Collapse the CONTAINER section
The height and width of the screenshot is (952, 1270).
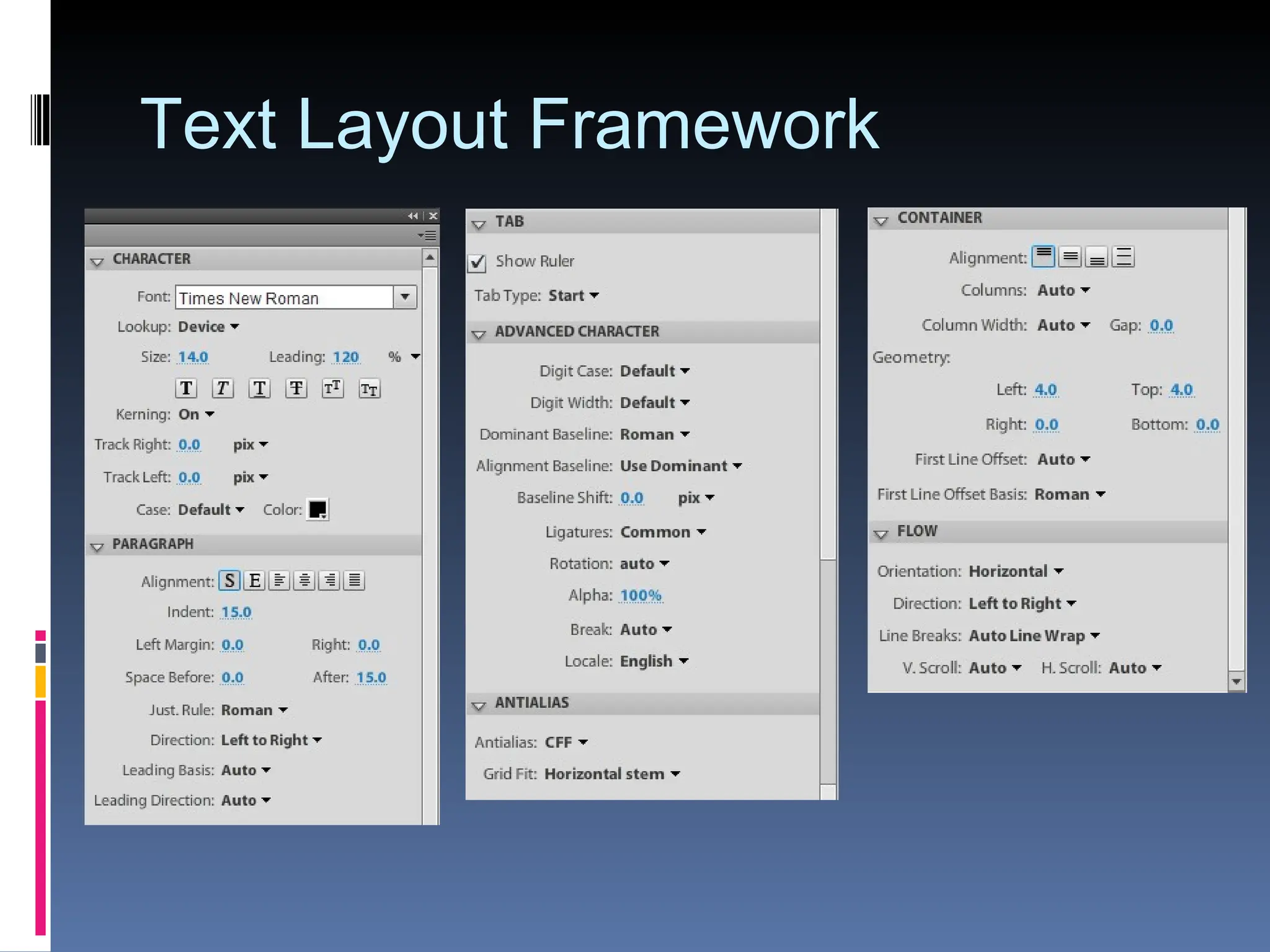(881, 221)
